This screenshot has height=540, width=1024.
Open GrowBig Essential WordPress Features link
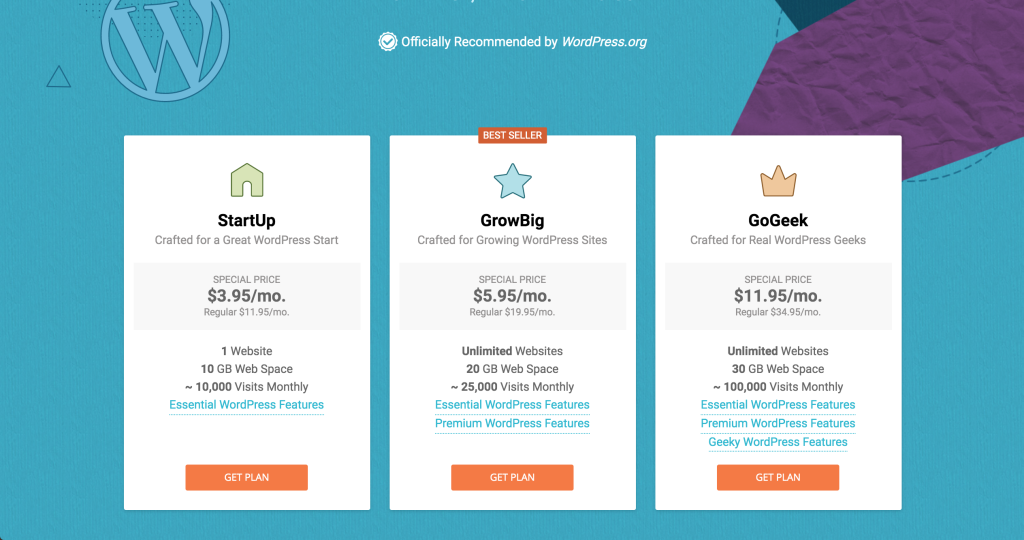pos(512,405)
